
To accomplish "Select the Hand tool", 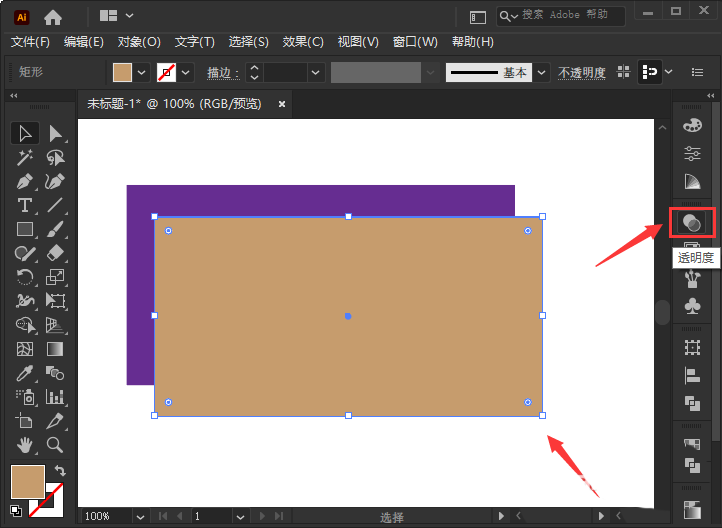I will click(25, 445).
